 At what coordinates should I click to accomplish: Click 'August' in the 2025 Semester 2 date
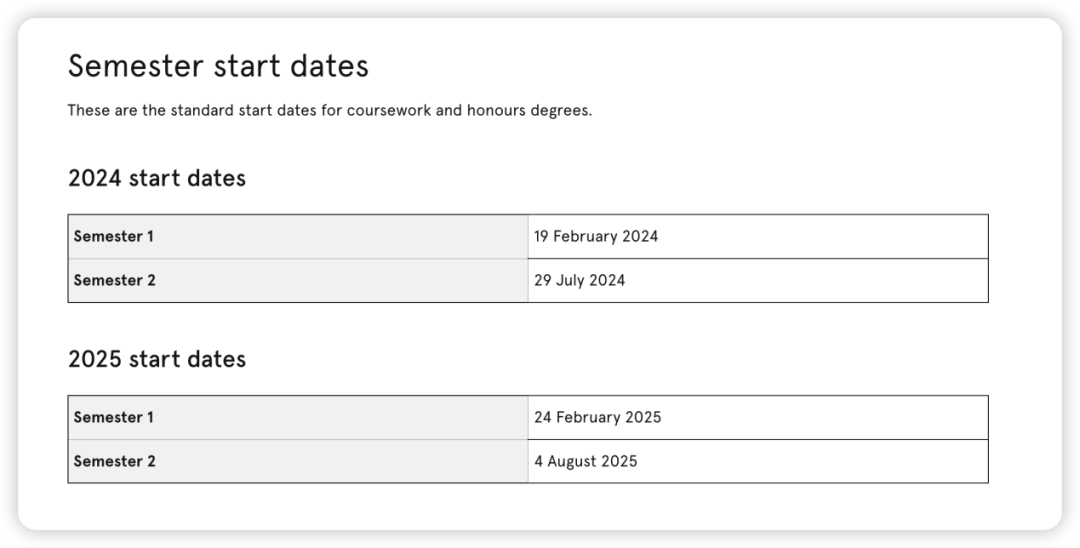click(x=570, y=462)
